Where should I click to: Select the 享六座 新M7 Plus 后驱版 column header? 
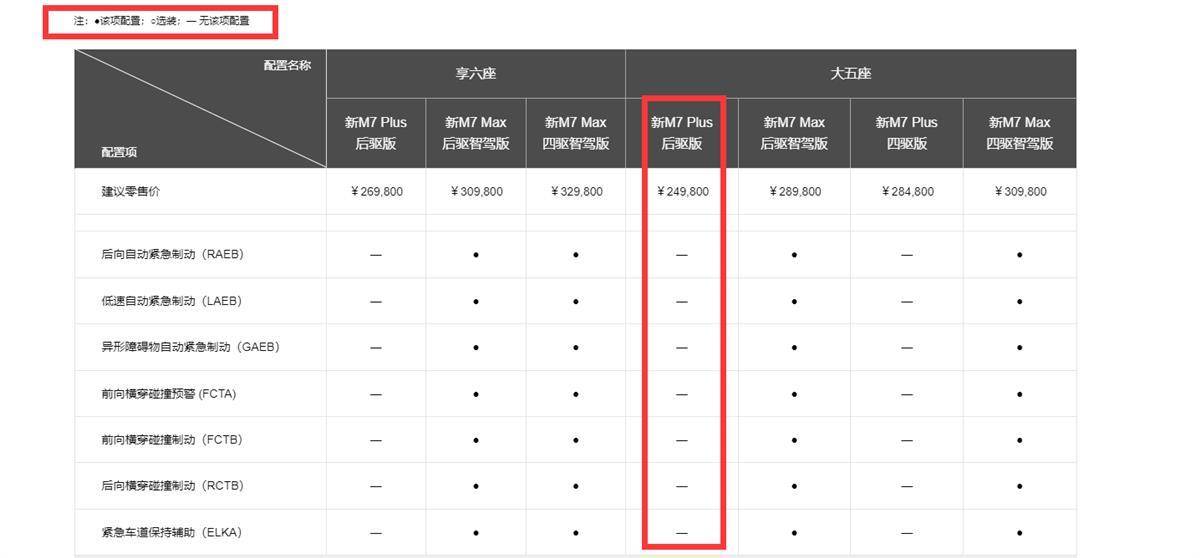coord(376,133)
